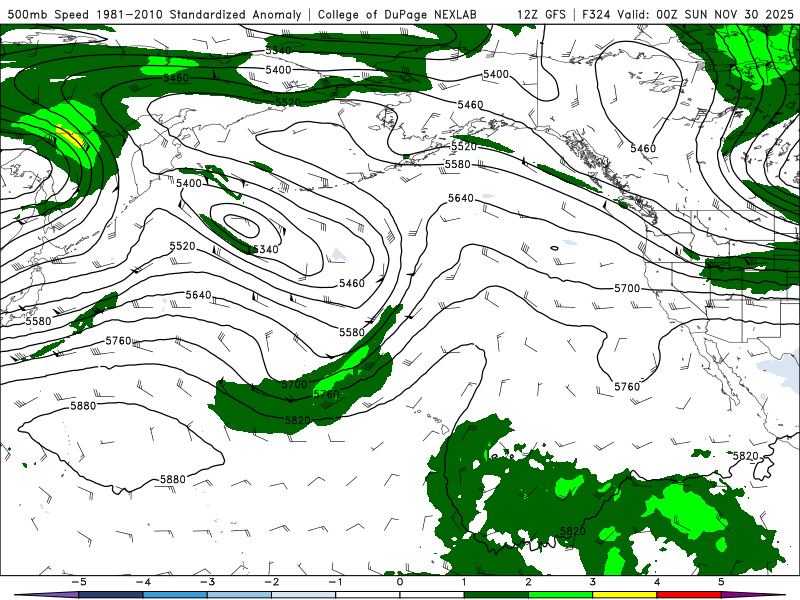Click the 'College of DuPage NEXLAB' header text

click(397, 14)
